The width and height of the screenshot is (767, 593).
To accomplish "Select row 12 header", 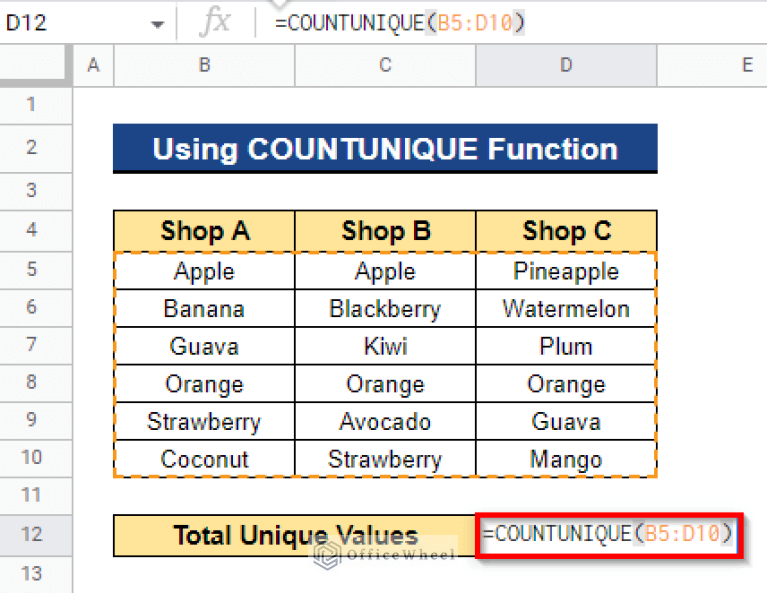I will tap(31, 535).
